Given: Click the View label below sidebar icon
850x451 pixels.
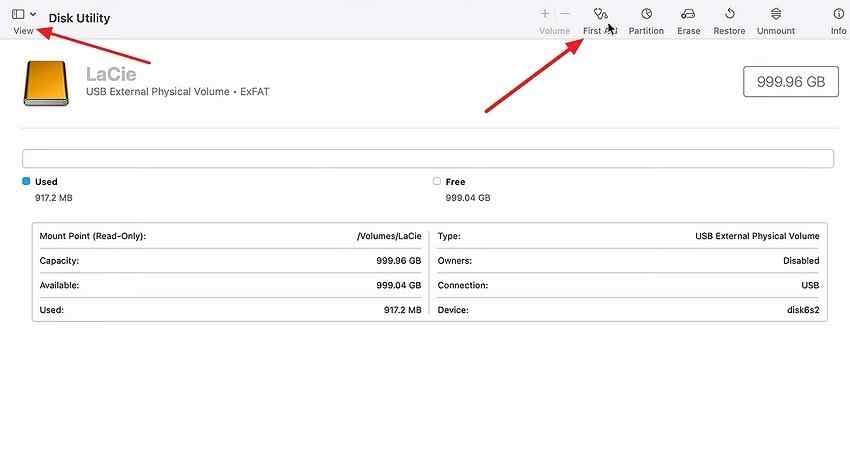Looking at the screenshot, I should point(23,31).
